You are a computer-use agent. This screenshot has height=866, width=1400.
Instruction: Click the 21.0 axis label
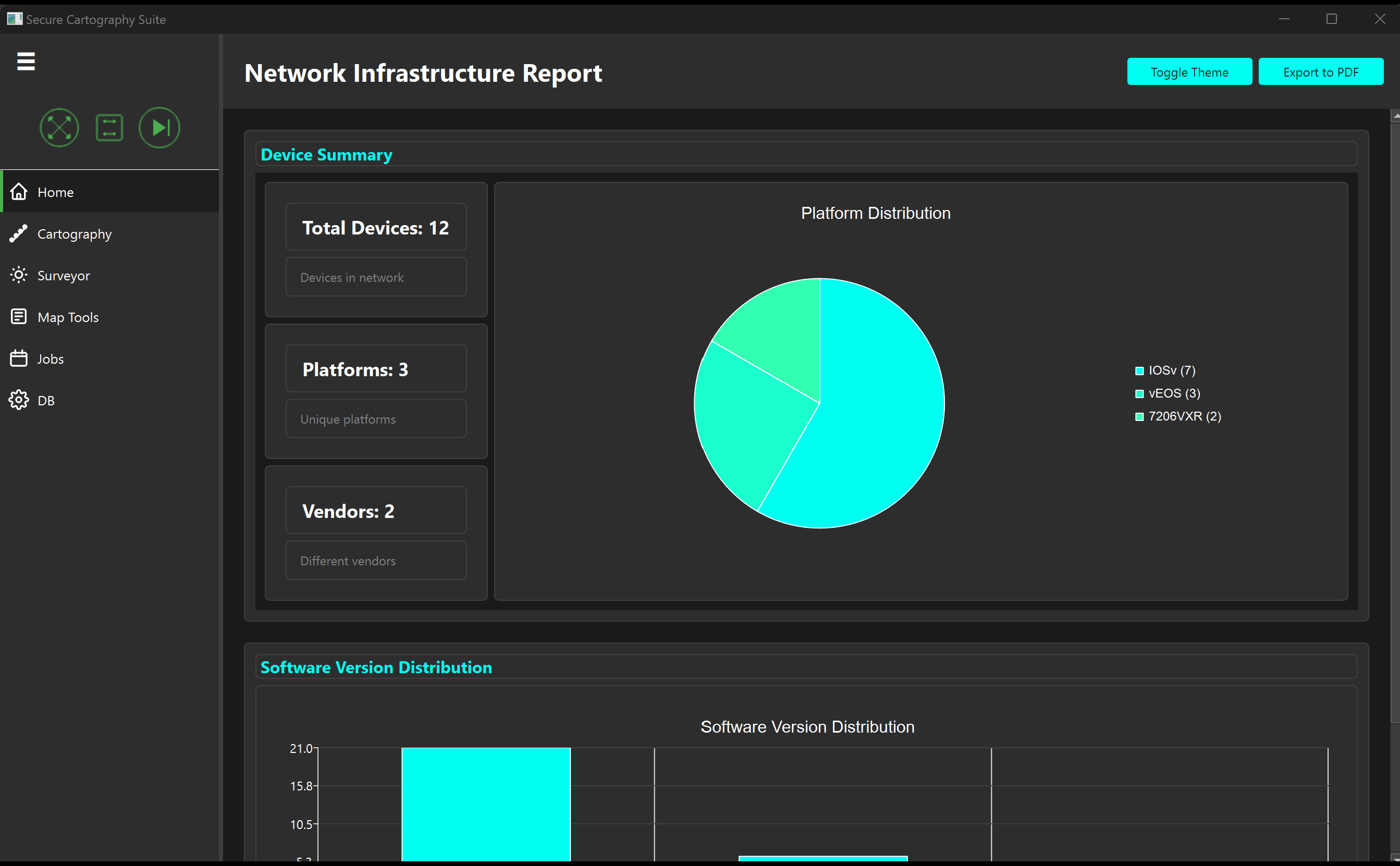[301, 749]
